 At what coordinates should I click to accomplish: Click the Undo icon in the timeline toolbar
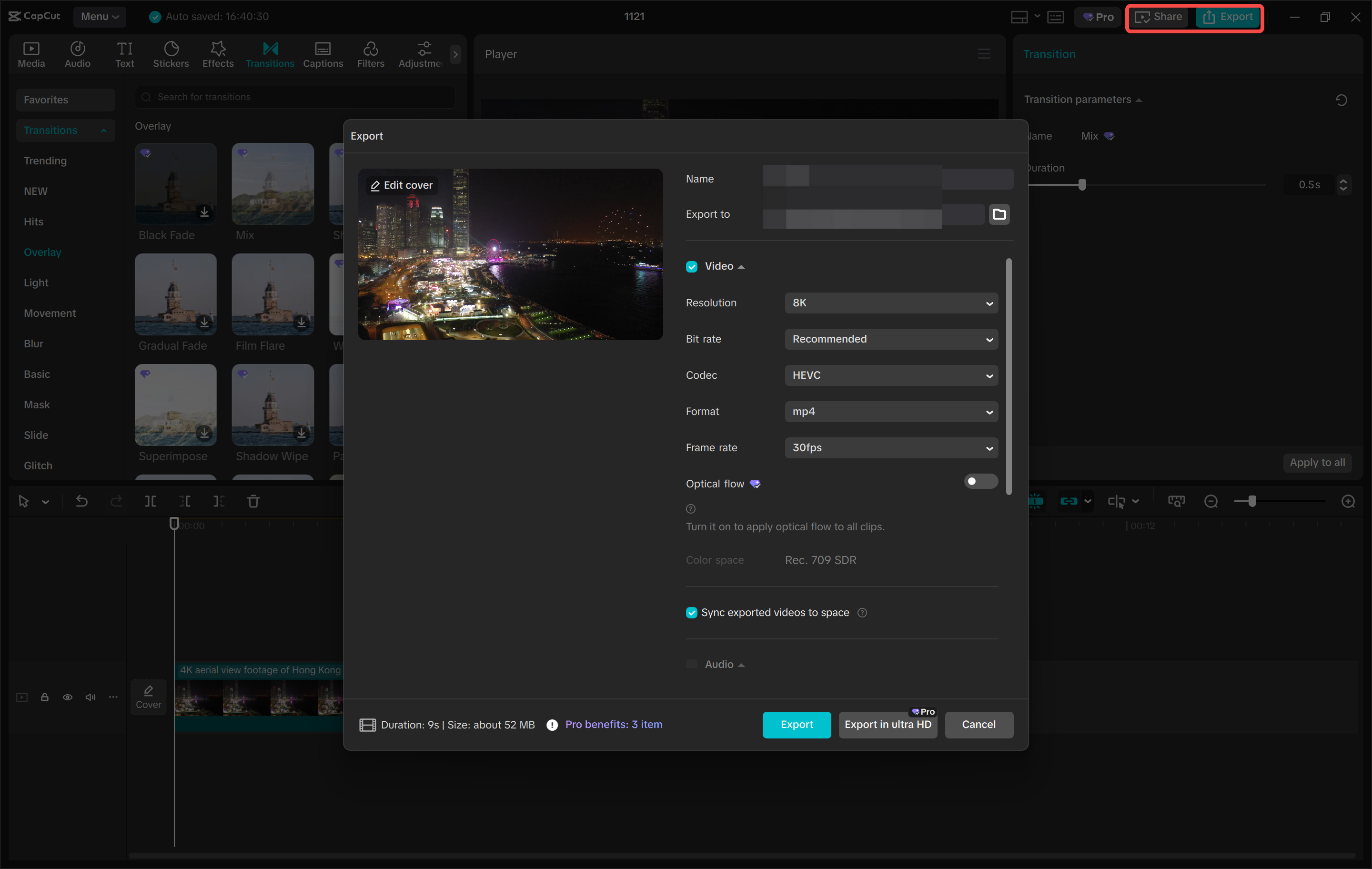click(81, 501)
